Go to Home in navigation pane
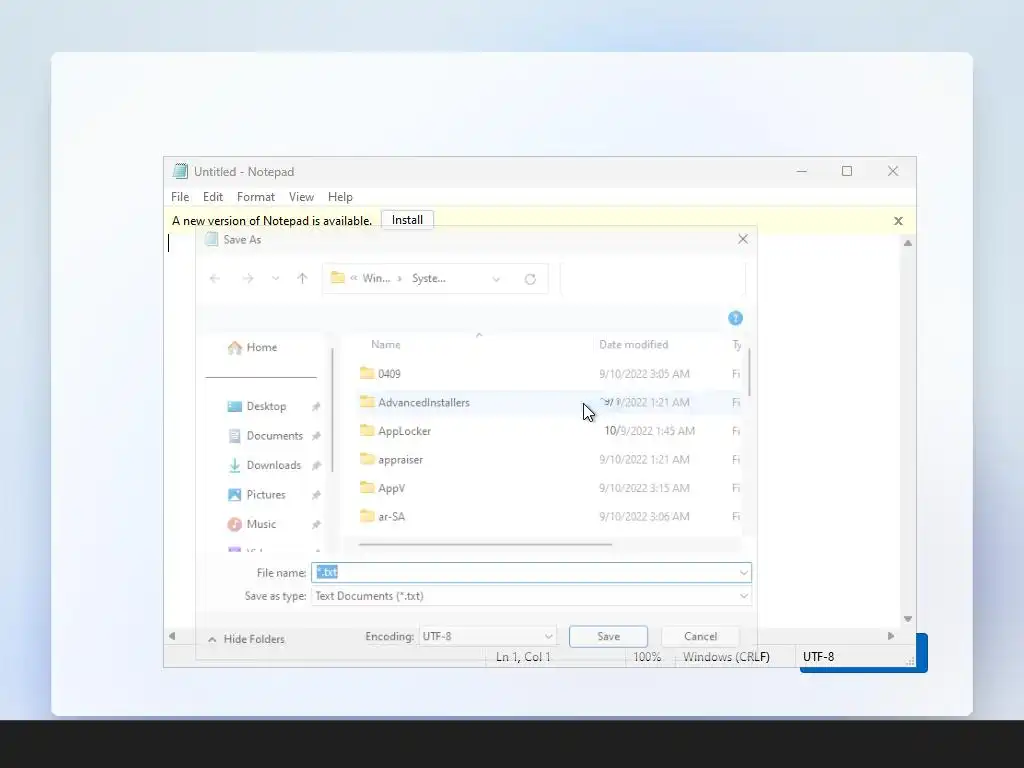 (253, 347)
